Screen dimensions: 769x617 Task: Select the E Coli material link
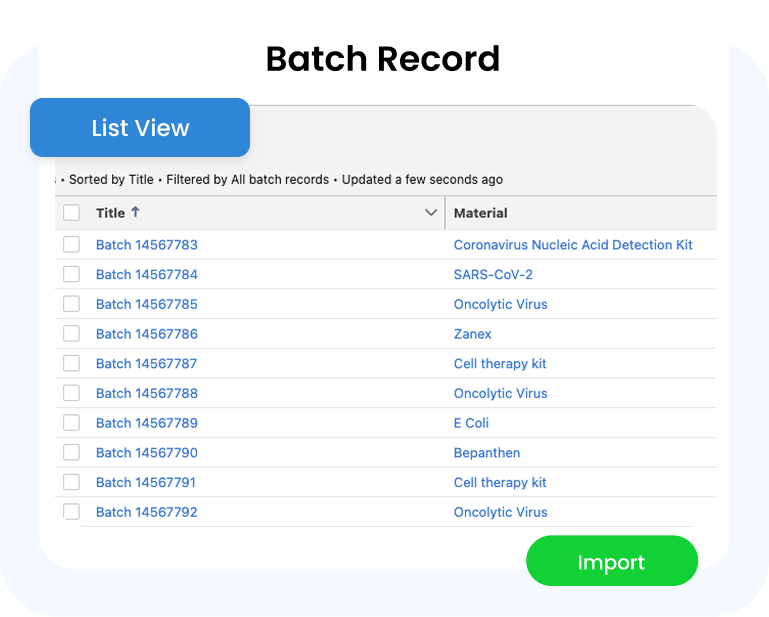click(x=471, y=423)
